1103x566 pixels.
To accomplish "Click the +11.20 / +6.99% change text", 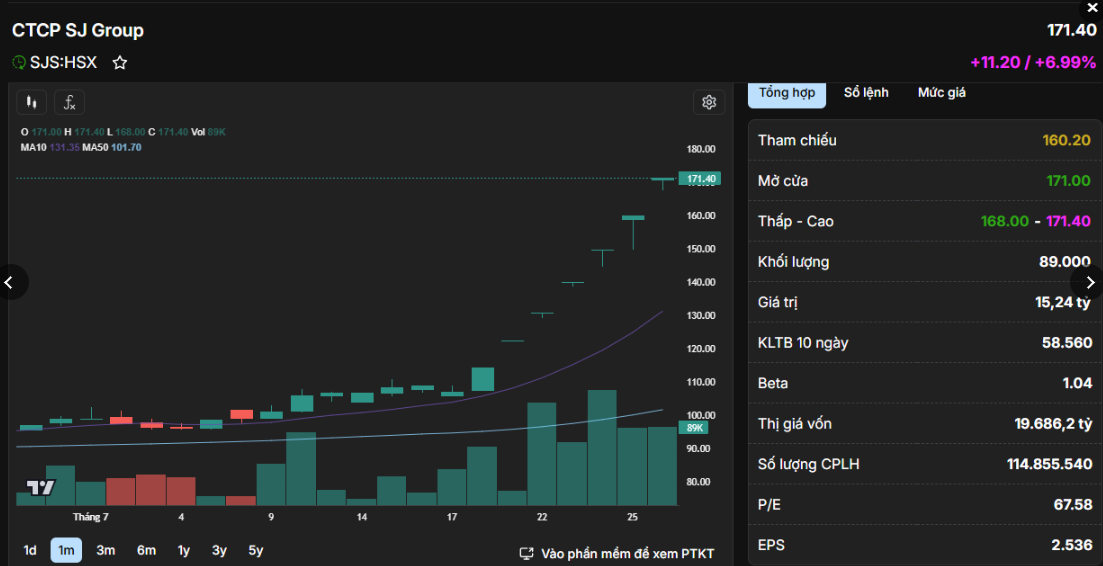I will 1033,63.
